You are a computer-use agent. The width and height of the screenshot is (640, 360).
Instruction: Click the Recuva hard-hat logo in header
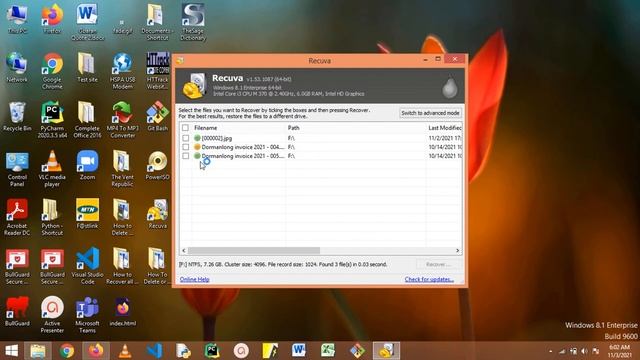pyautogui.click(x=194, y=86)
